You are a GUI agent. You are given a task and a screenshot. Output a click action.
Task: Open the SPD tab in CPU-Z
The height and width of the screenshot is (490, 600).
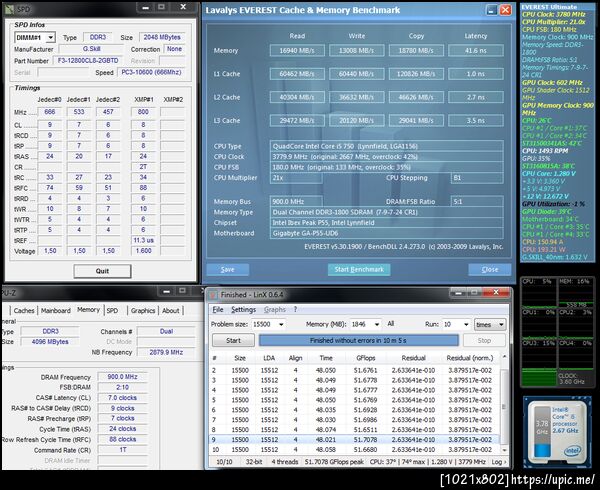(x=112, y=311)
